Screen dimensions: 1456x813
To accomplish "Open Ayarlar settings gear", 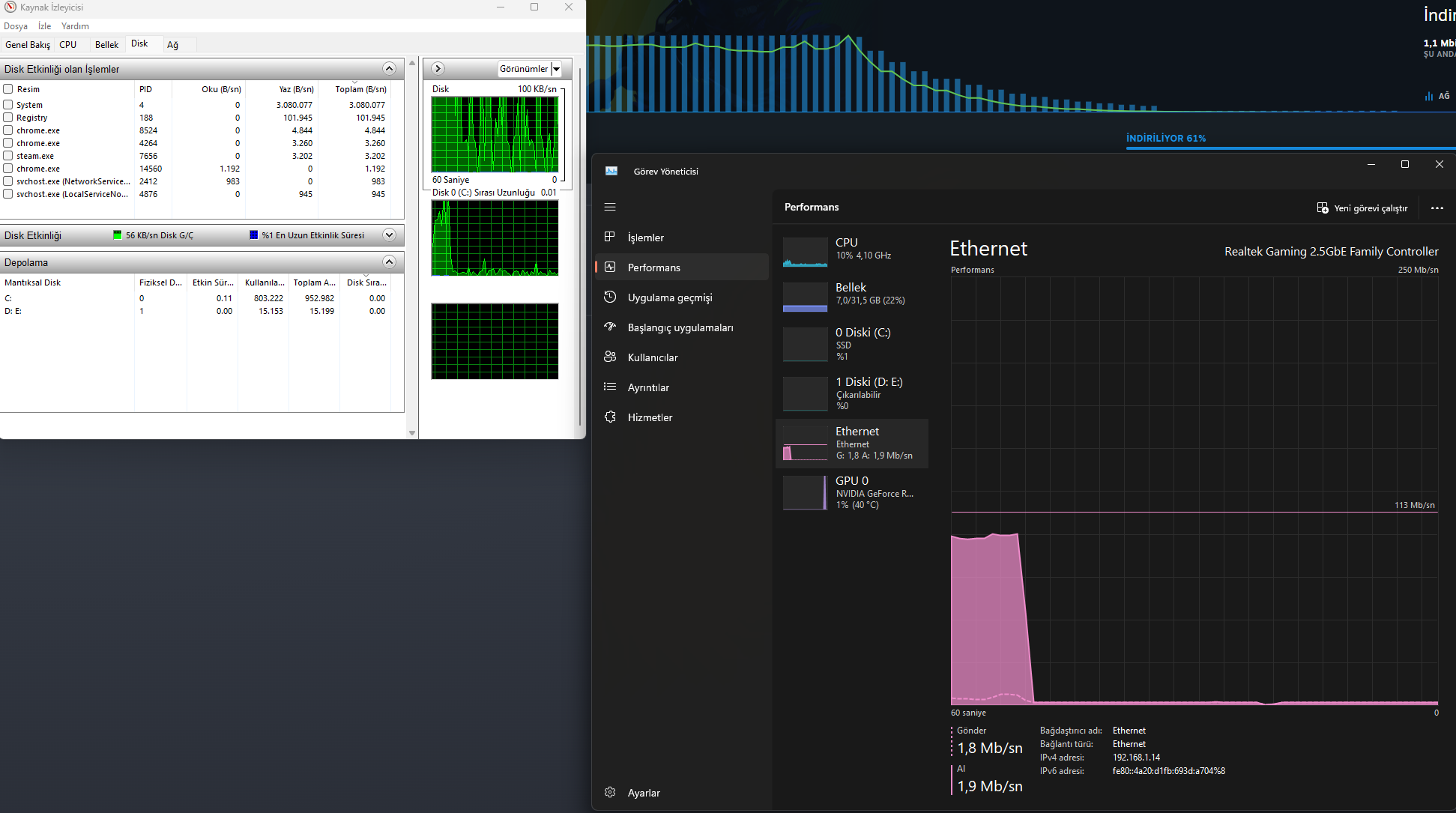I will tap(610, 792).
